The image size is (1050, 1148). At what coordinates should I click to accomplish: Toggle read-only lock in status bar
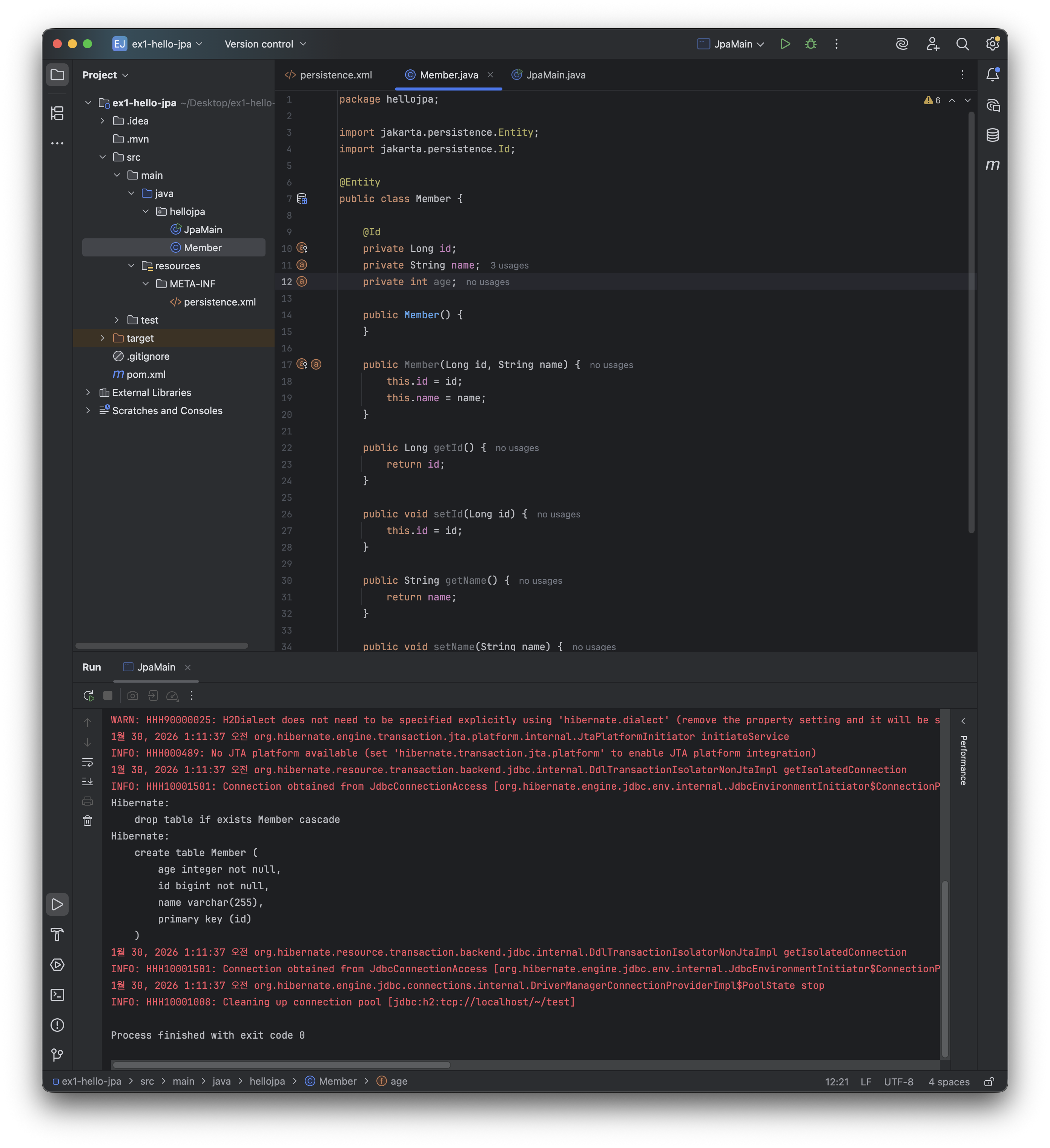pyautogui.click(x=989, y=1081)
